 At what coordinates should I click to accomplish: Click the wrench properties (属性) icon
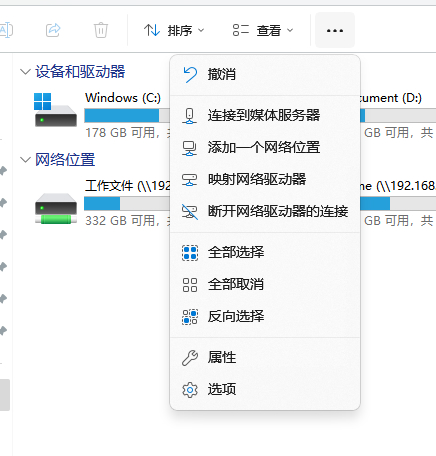190,358
